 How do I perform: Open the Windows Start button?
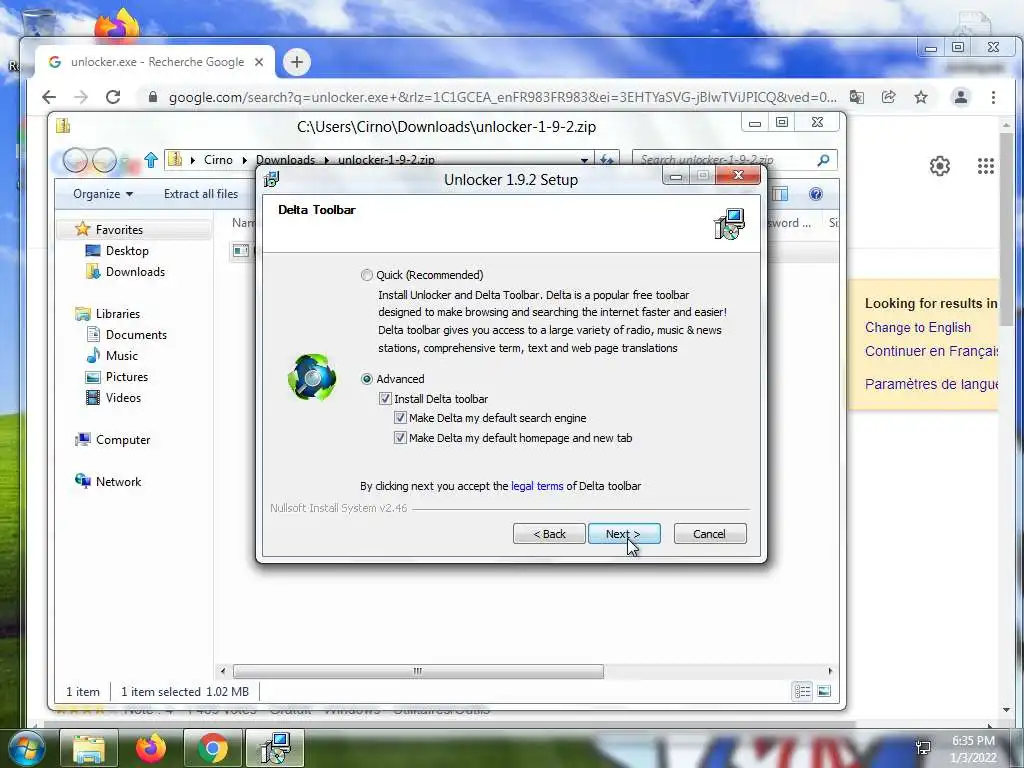[26, 748]
